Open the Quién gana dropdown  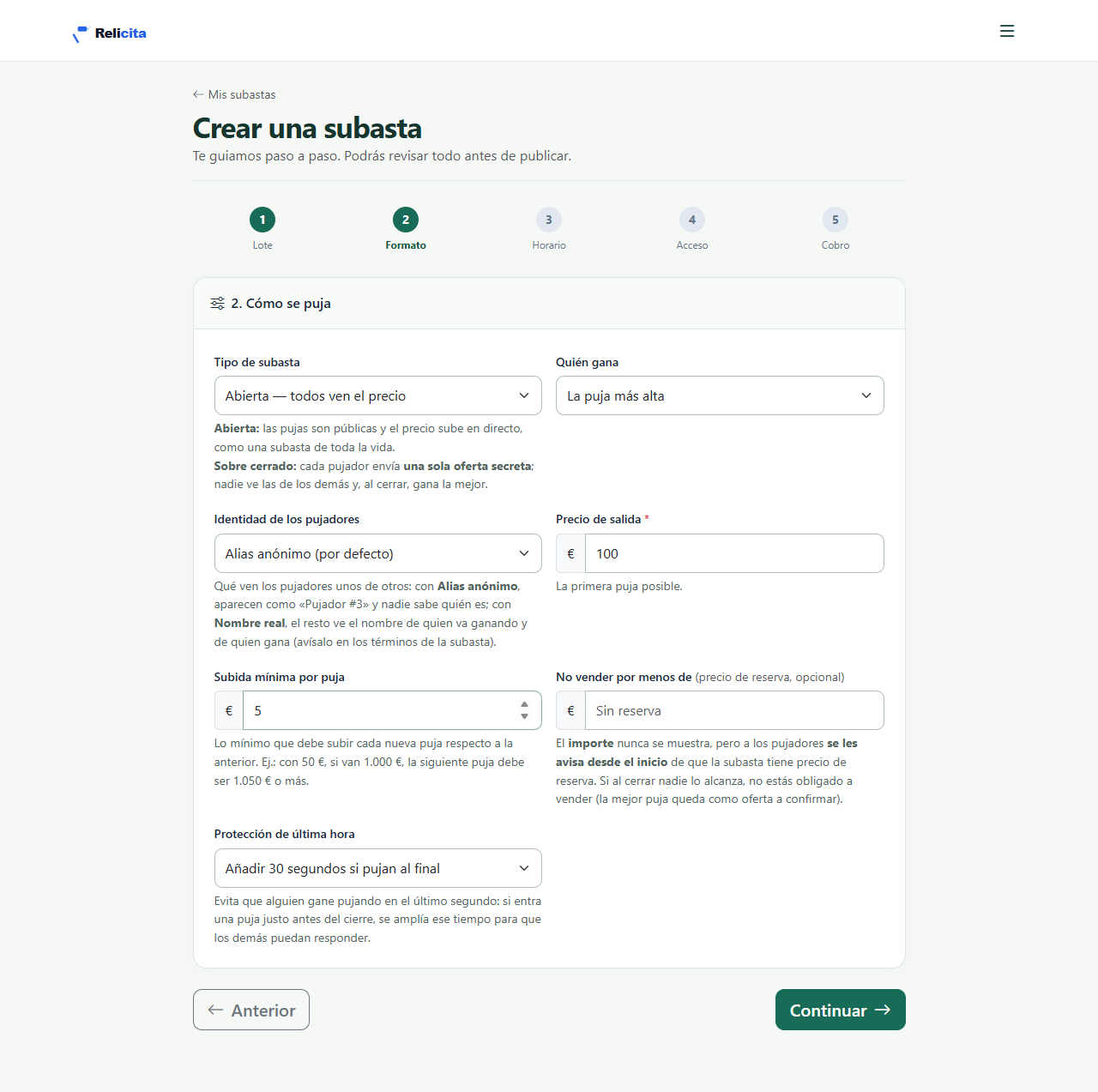click(x=720, y=395)
